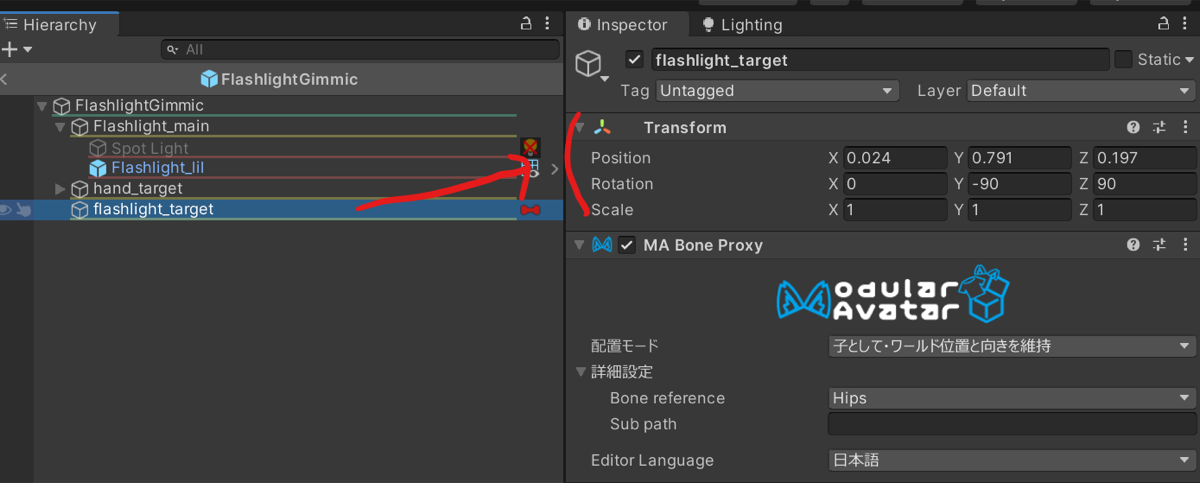Expand the hand_target tree item
Viewport: 1200px width, 483px height.
pyautogui.click(x=60, y=189)
